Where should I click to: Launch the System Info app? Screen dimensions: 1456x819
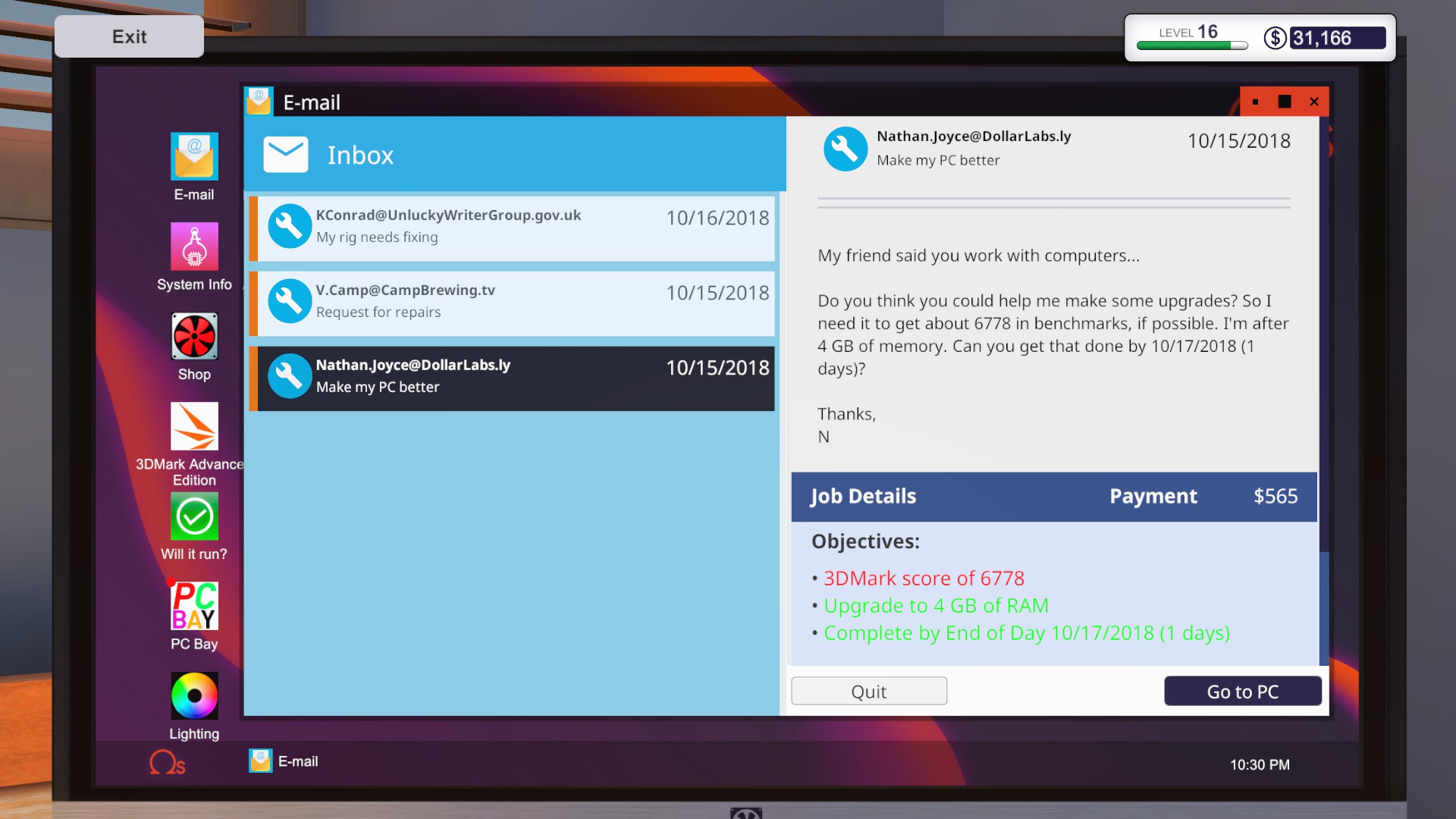coord(194,246)
